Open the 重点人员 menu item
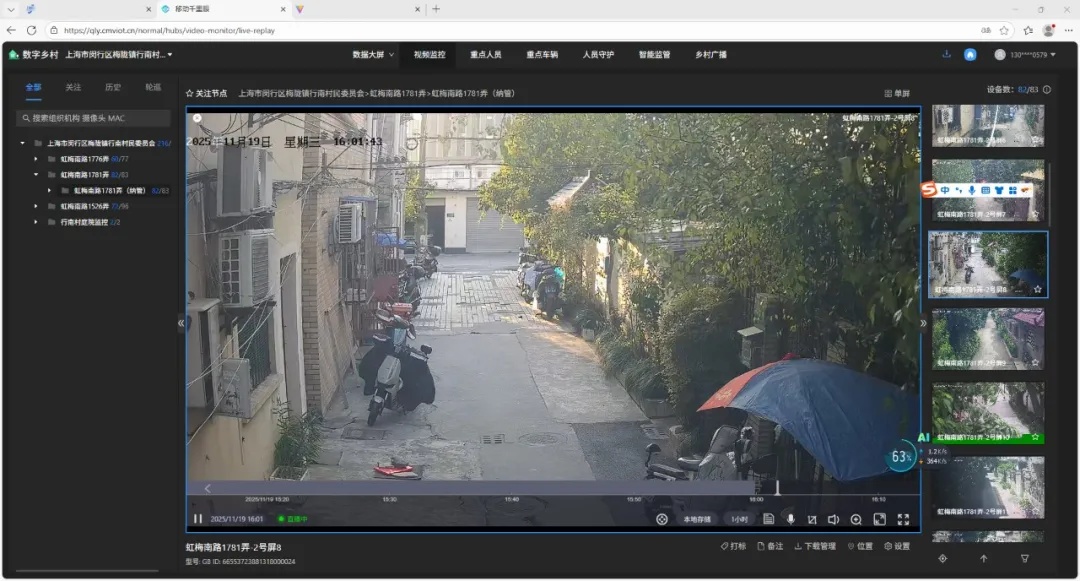This screenshot has width=1080, height=581. [x=486, y=55]
